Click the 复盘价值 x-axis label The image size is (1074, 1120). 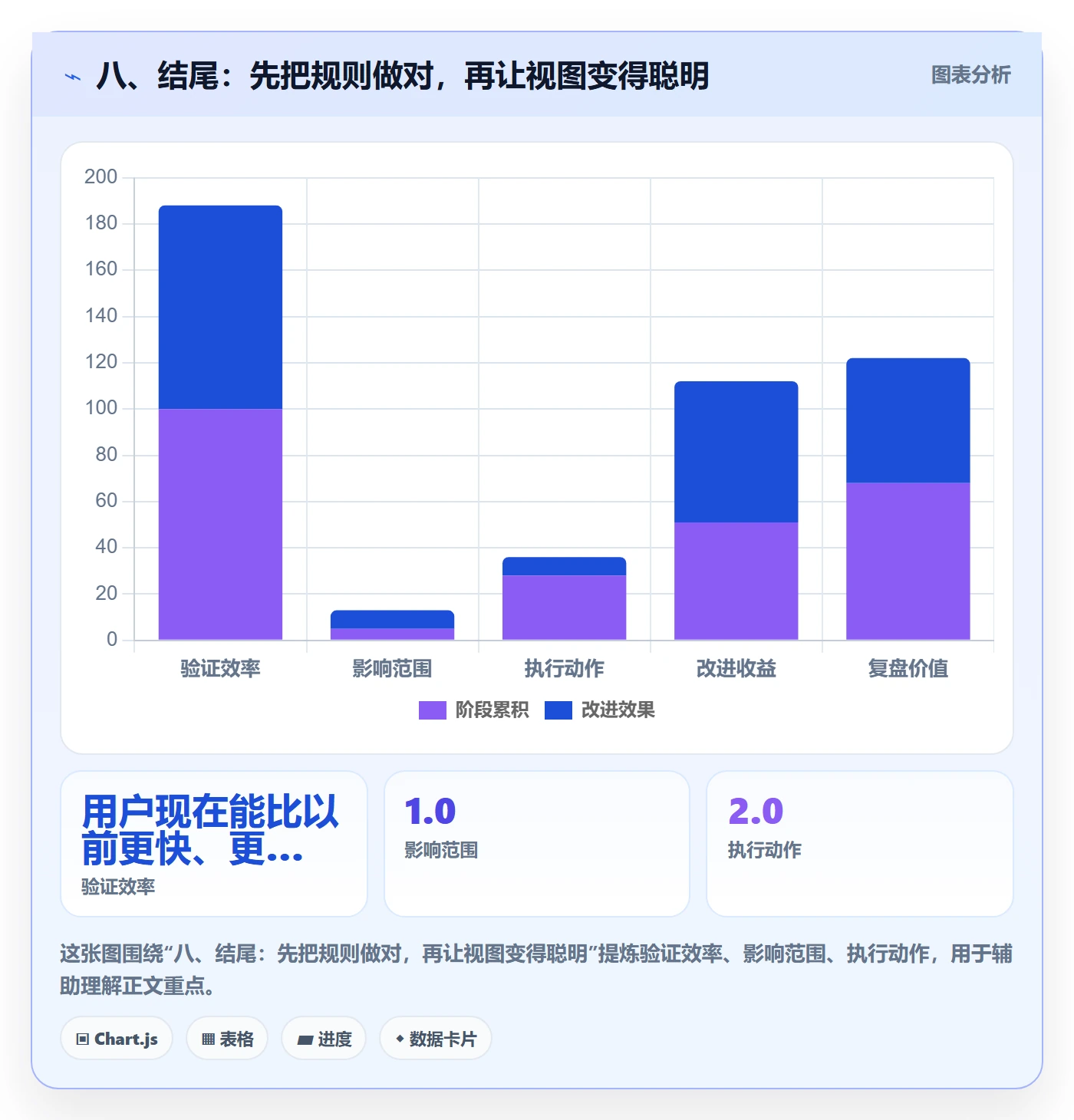(x=908, y=668)
